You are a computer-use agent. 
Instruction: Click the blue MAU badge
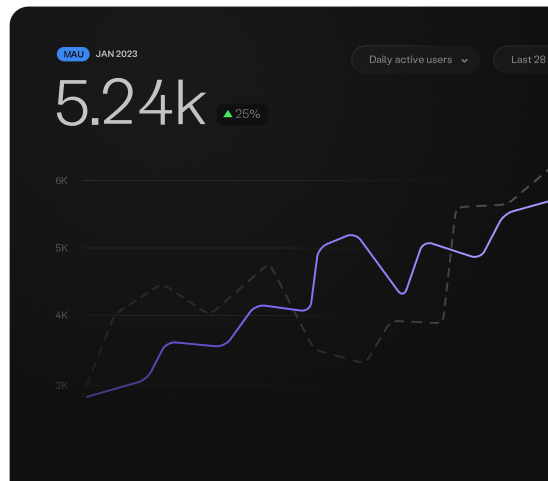pos(73,54)
